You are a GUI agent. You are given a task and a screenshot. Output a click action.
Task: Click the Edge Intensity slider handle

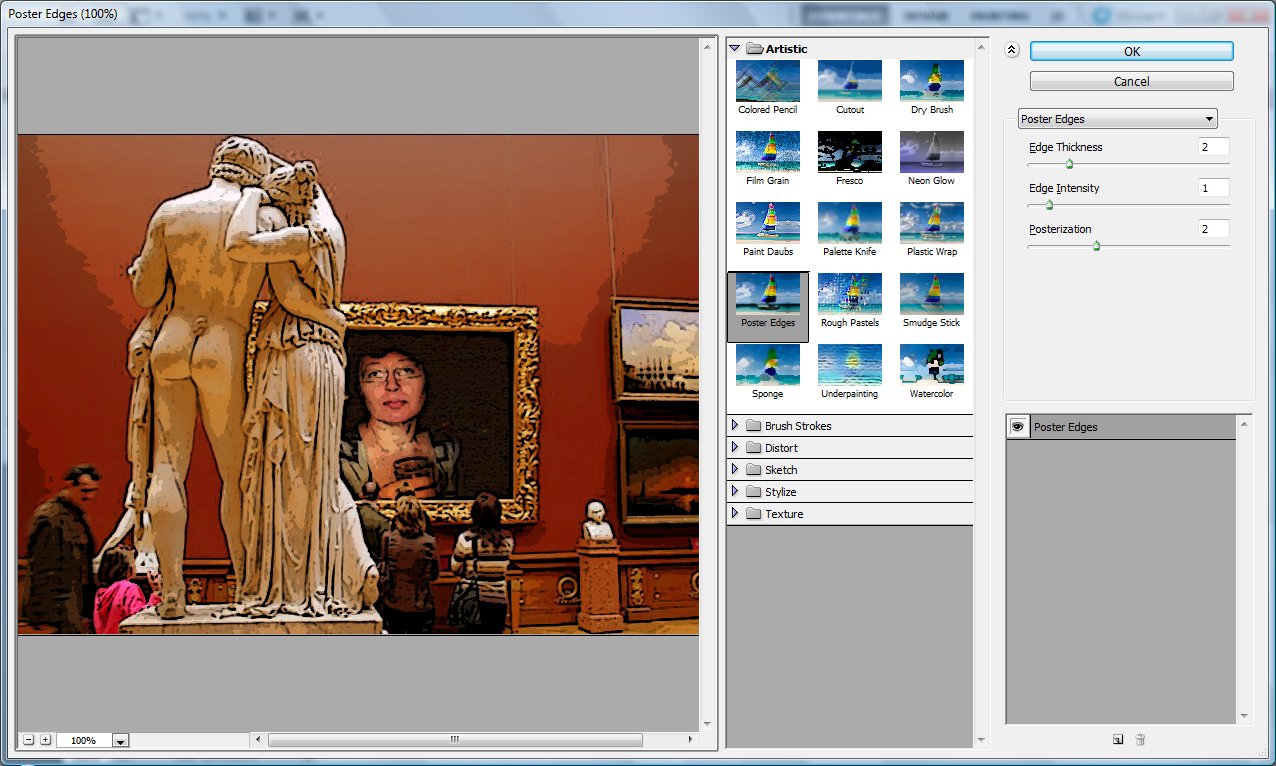pyautogui.click(x=1049, y=205)
